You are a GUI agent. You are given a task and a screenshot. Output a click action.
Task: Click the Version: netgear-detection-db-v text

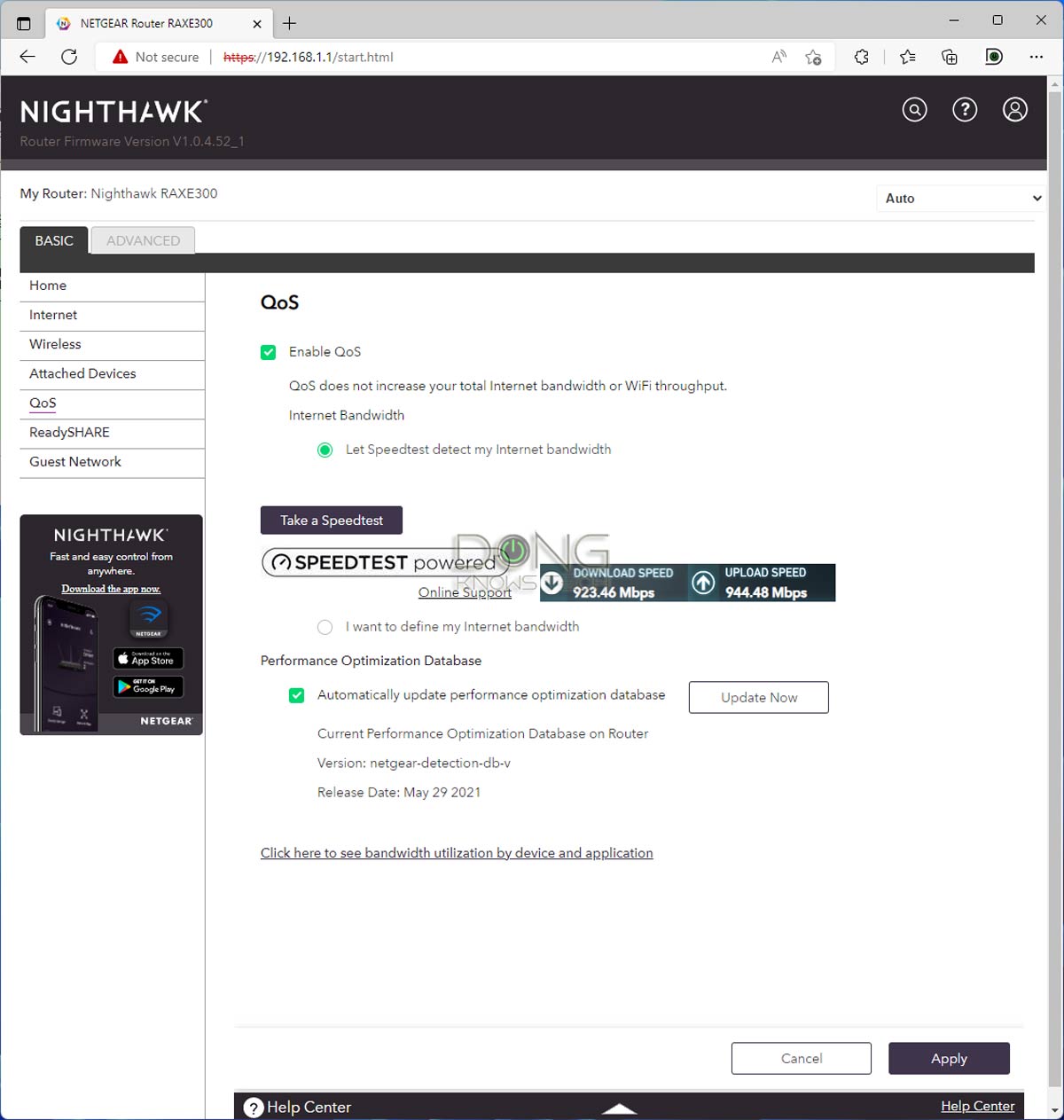tap(414, 763)
